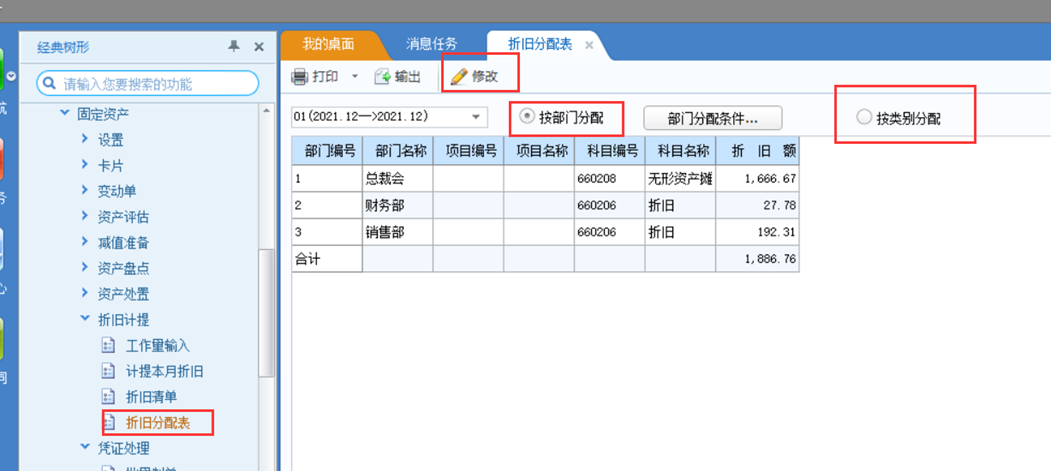Expand the 资产评估 tree node
The height and width of the screenshot is (471, 1051).
tap(85, 217)
